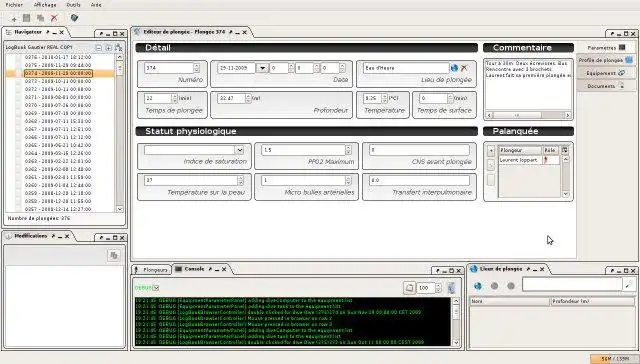Open the Indice de saturation dropdown
Image resolution: width=640 pixels, height=364 pixels.
point(240,150)
